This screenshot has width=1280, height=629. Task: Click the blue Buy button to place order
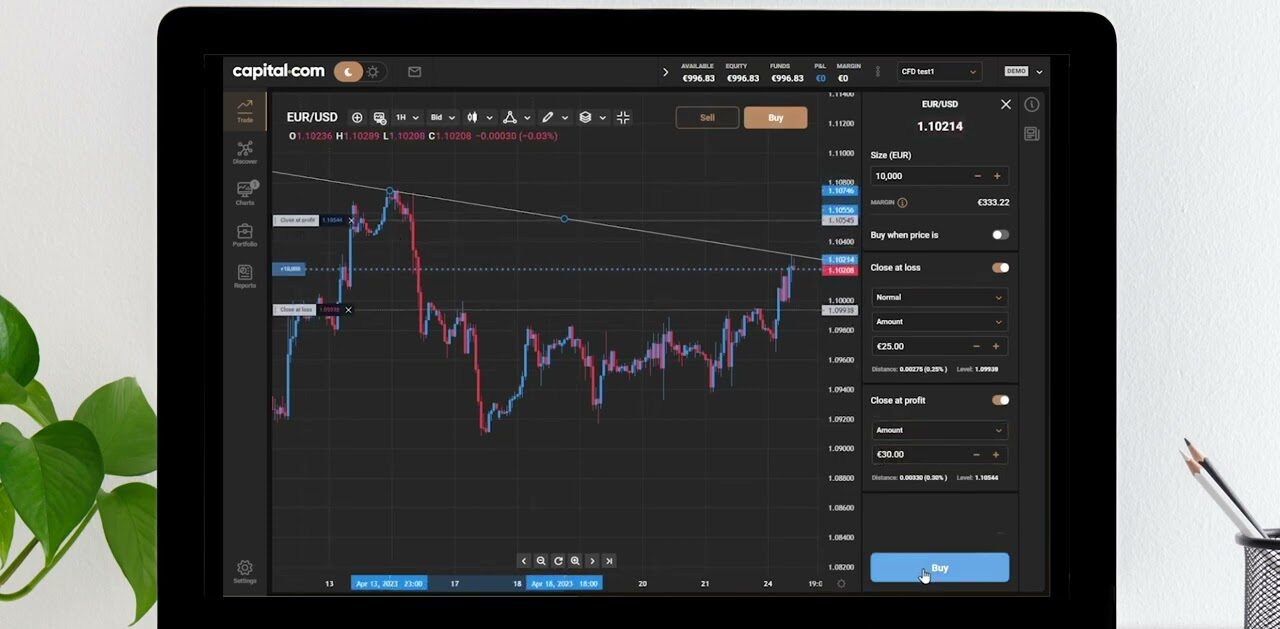click(939, 568)
